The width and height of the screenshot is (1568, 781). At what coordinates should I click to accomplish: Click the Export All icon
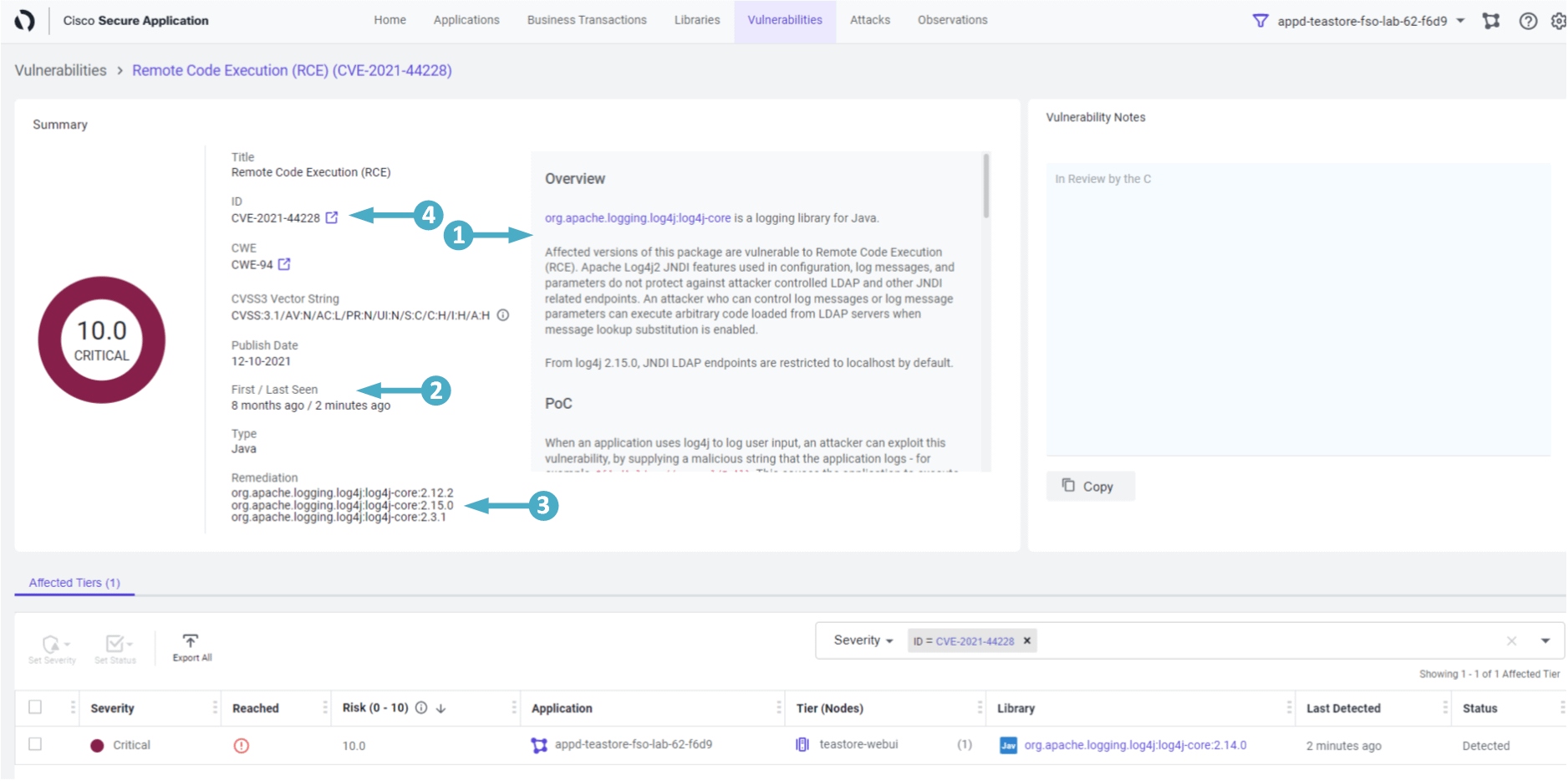[191, 641]
